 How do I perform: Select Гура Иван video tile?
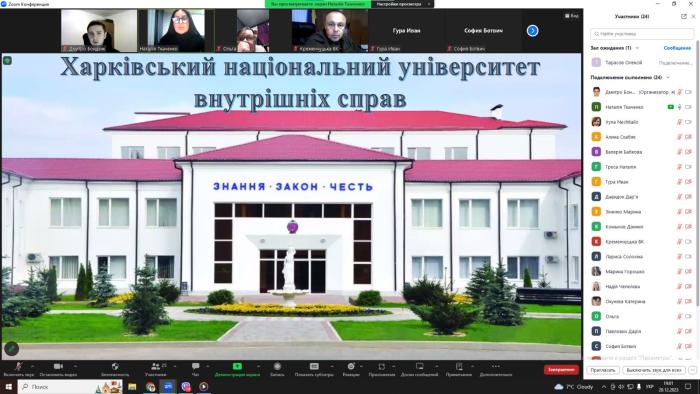tap(406, 30)
